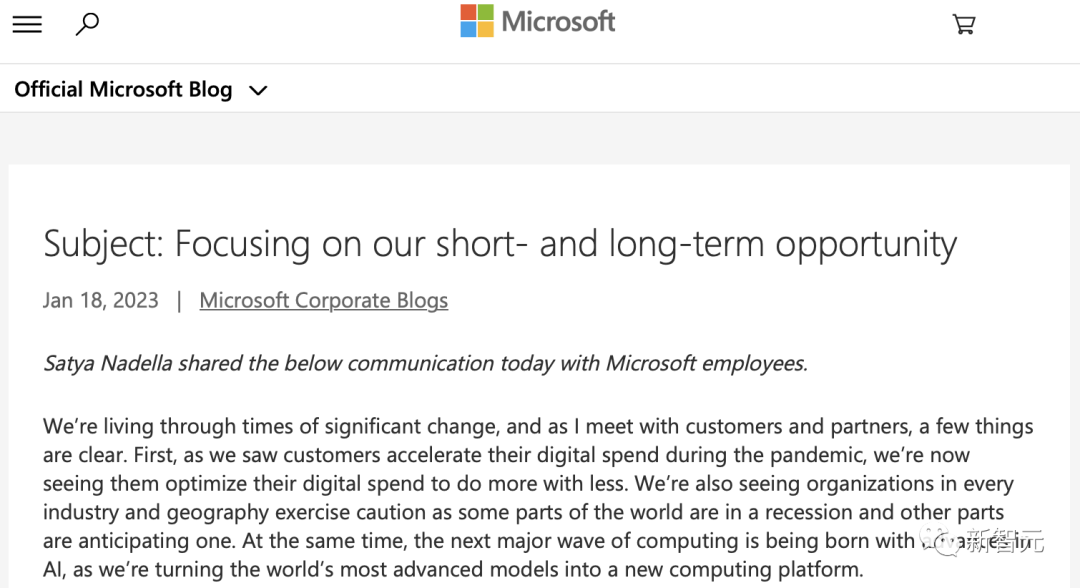The image size is (1080, 588).
Task: Click the Microsoft wordmark to go home
Action: coord(558,21)
